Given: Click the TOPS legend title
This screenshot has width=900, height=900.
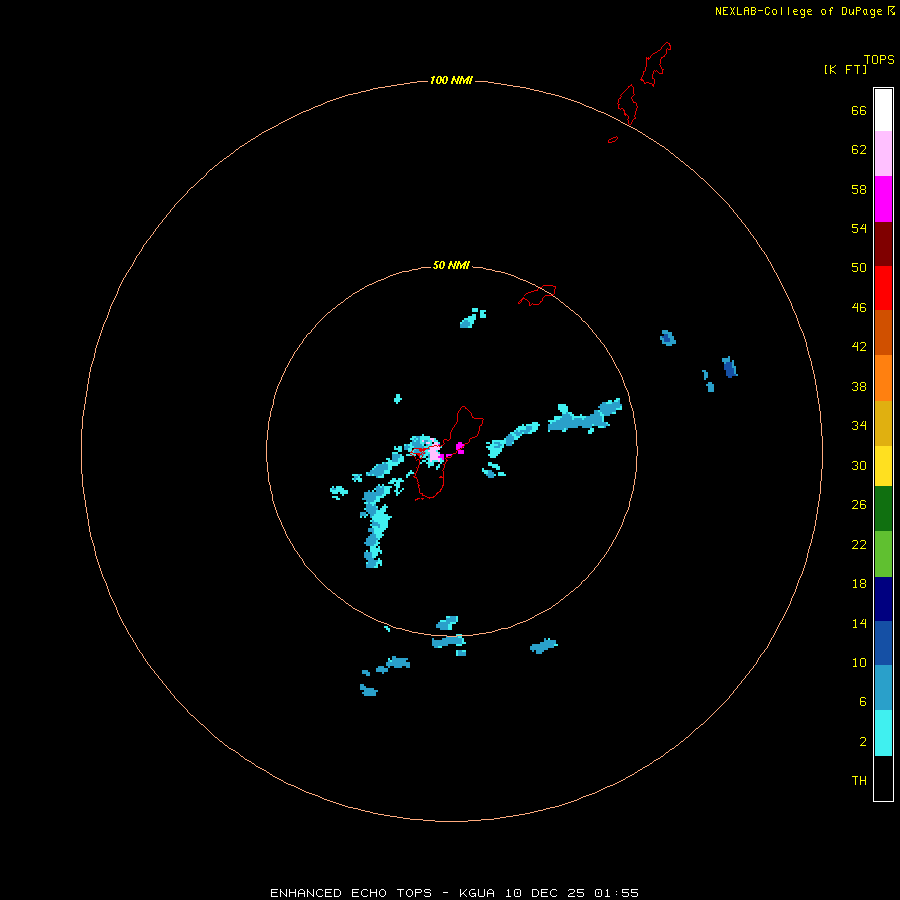Looking at the screenshot, I should [x=879, y=59].
